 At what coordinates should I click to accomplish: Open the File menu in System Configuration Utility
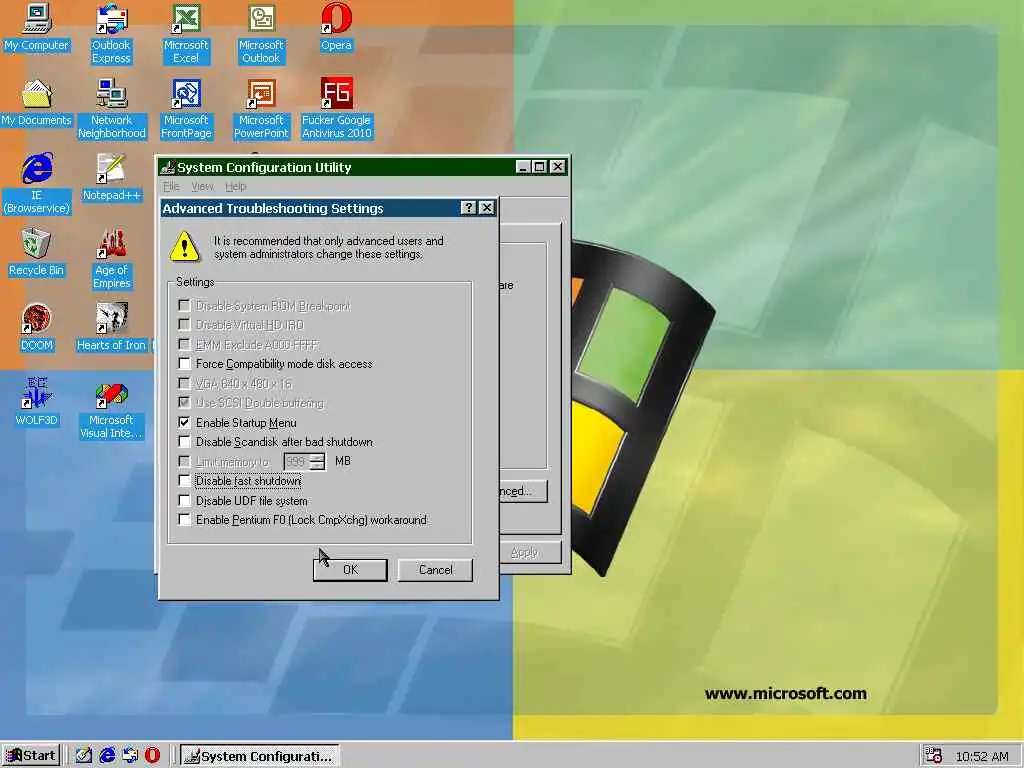coord(171,187)
